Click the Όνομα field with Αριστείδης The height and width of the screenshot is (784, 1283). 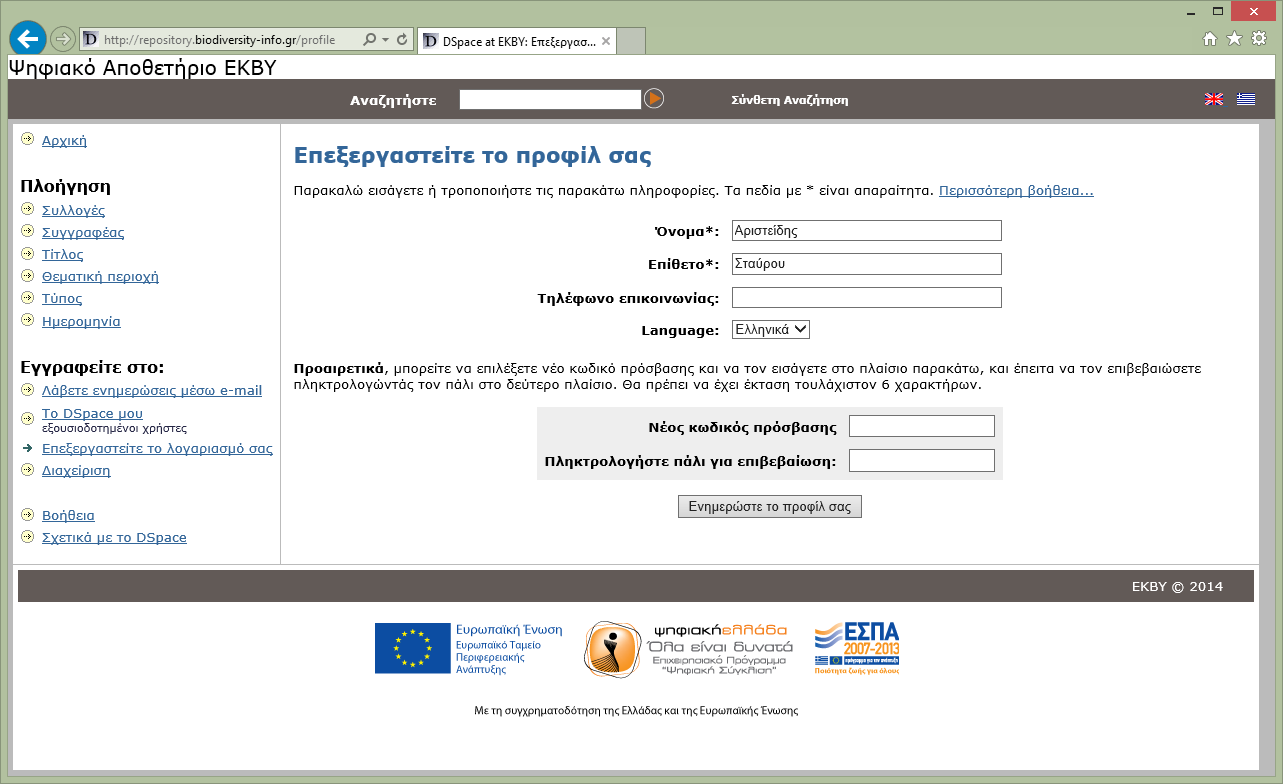point(867,230)
